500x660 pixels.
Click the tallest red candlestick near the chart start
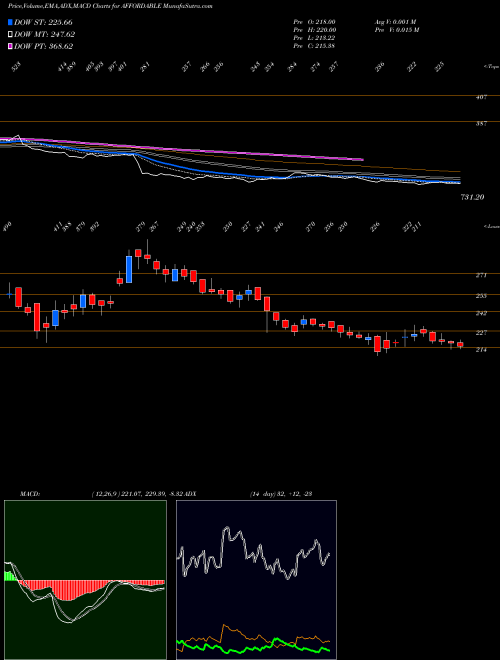tap(37, 317)
